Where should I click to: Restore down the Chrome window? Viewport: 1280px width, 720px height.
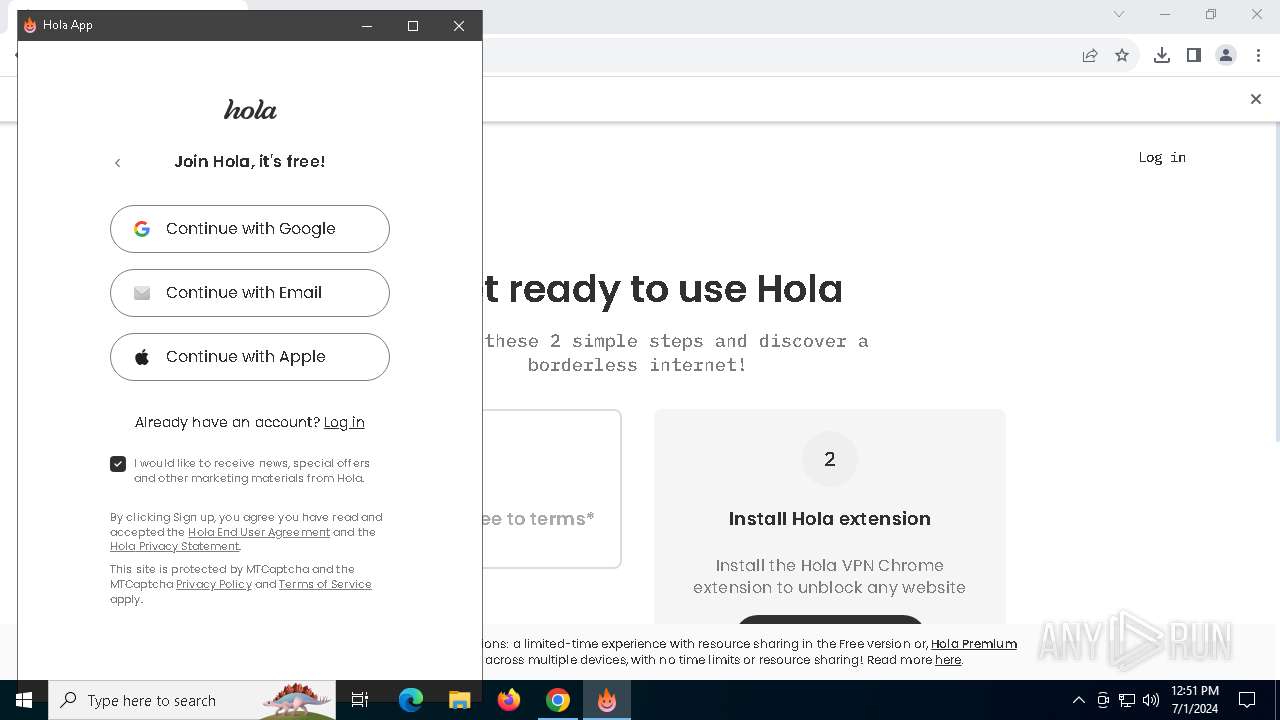click(1211, 14)
